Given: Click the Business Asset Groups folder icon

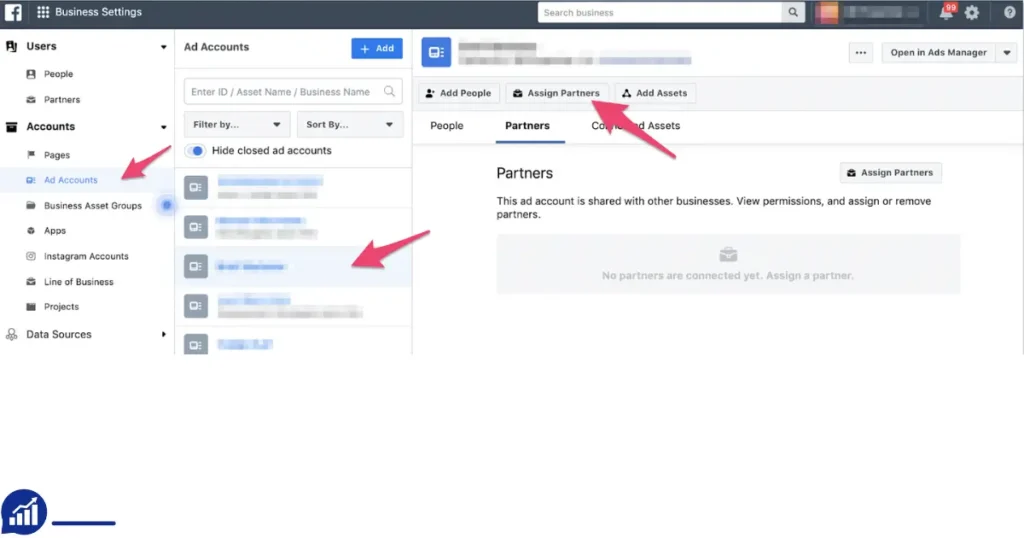Looking at the screenshot, I should tap(31, 206).
